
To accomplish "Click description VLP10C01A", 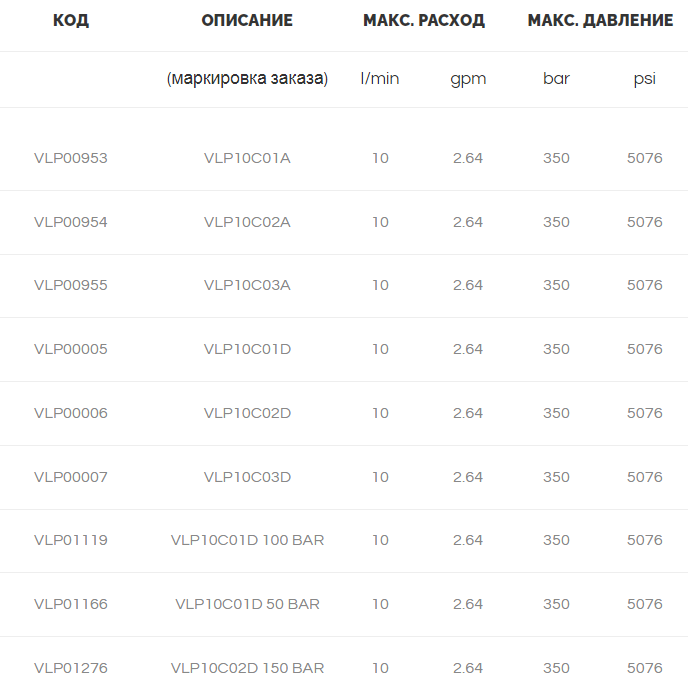I will click(247, 158).
